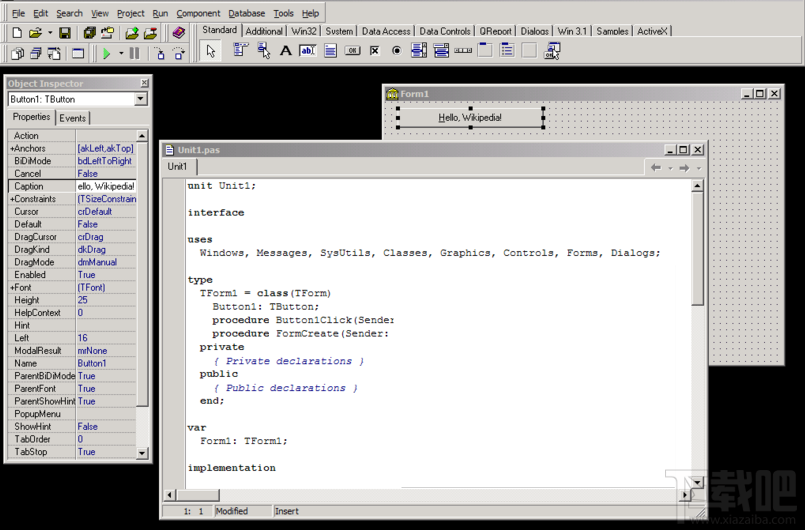Click the View Unit toolbar icon
This screenshot has height=530, width=805.
click(17, 53)
